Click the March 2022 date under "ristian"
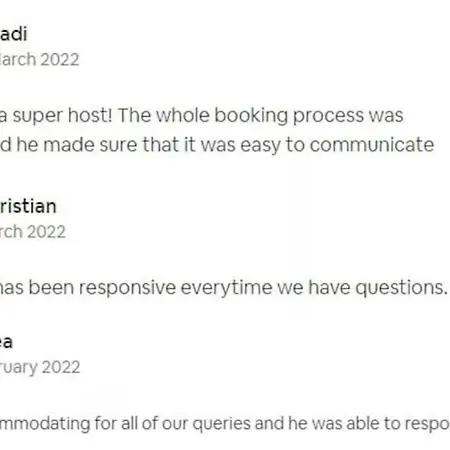 [33, 232]
